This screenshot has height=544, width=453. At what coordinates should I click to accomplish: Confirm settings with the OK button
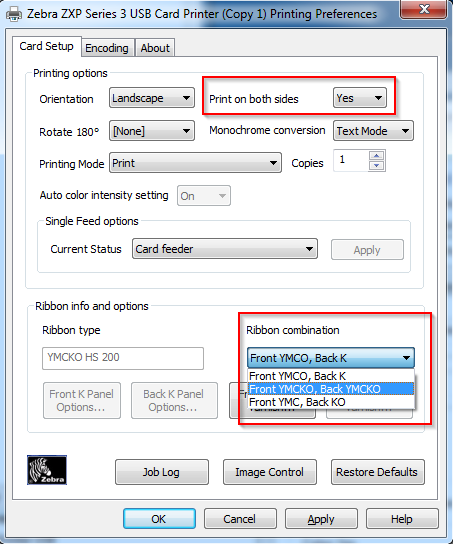point(159,519)
